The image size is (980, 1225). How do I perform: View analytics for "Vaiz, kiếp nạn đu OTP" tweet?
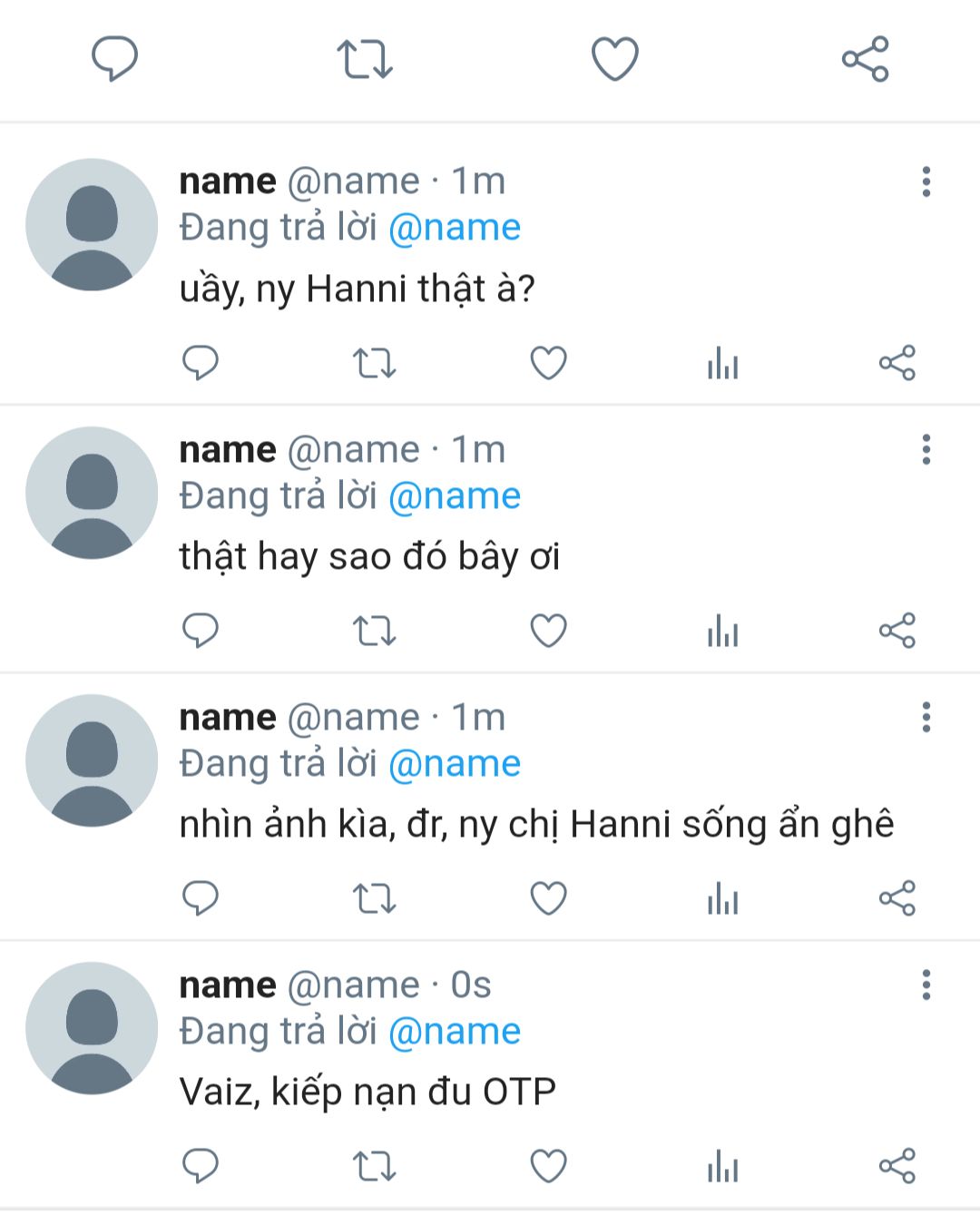click(x=722, y=1166)
